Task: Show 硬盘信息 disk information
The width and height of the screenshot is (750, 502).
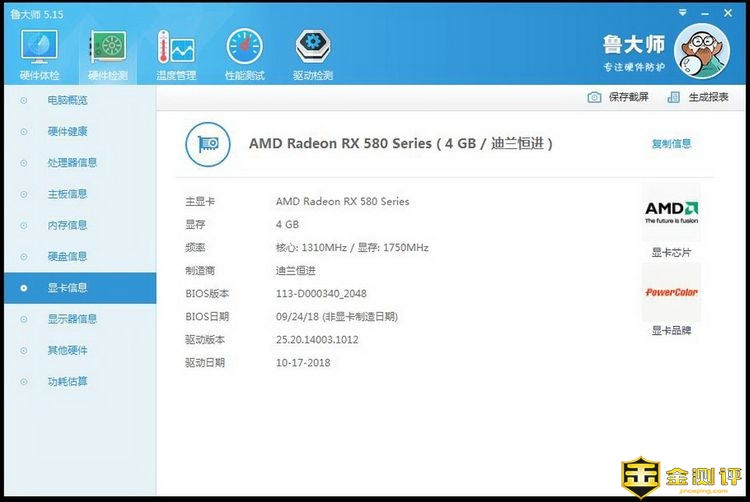Action: (67, 257)
